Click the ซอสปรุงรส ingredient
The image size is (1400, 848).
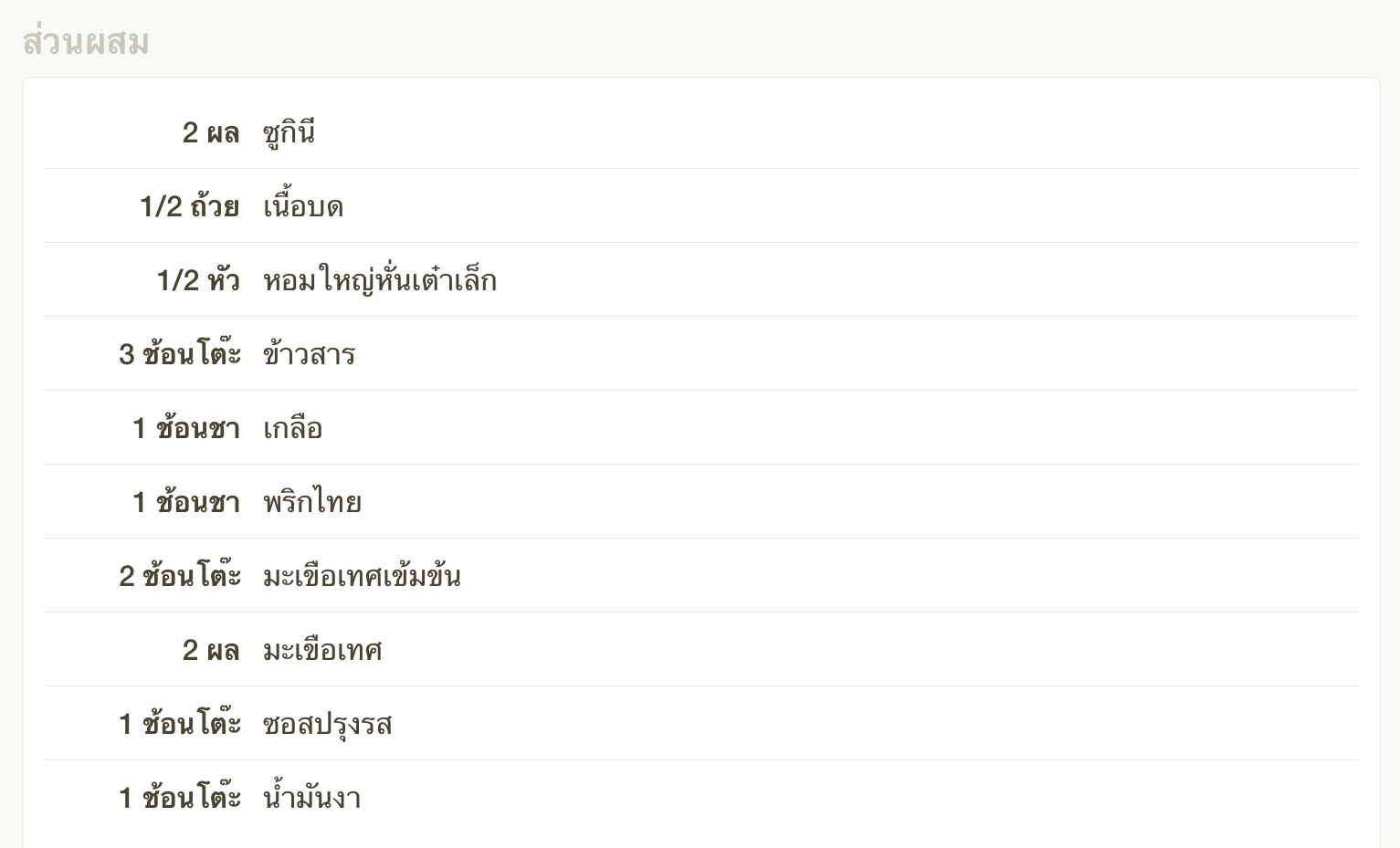(327, 725)
